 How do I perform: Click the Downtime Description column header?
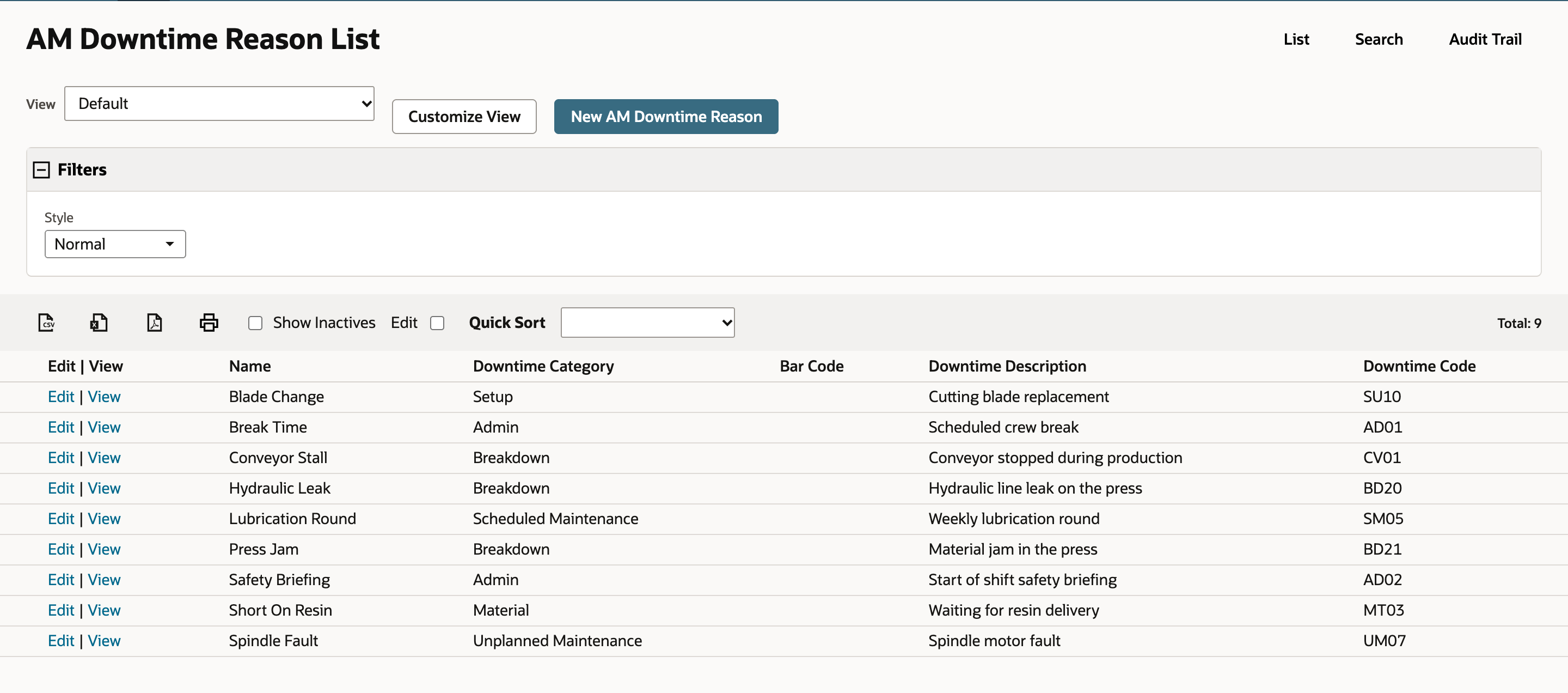[1007, 366]
